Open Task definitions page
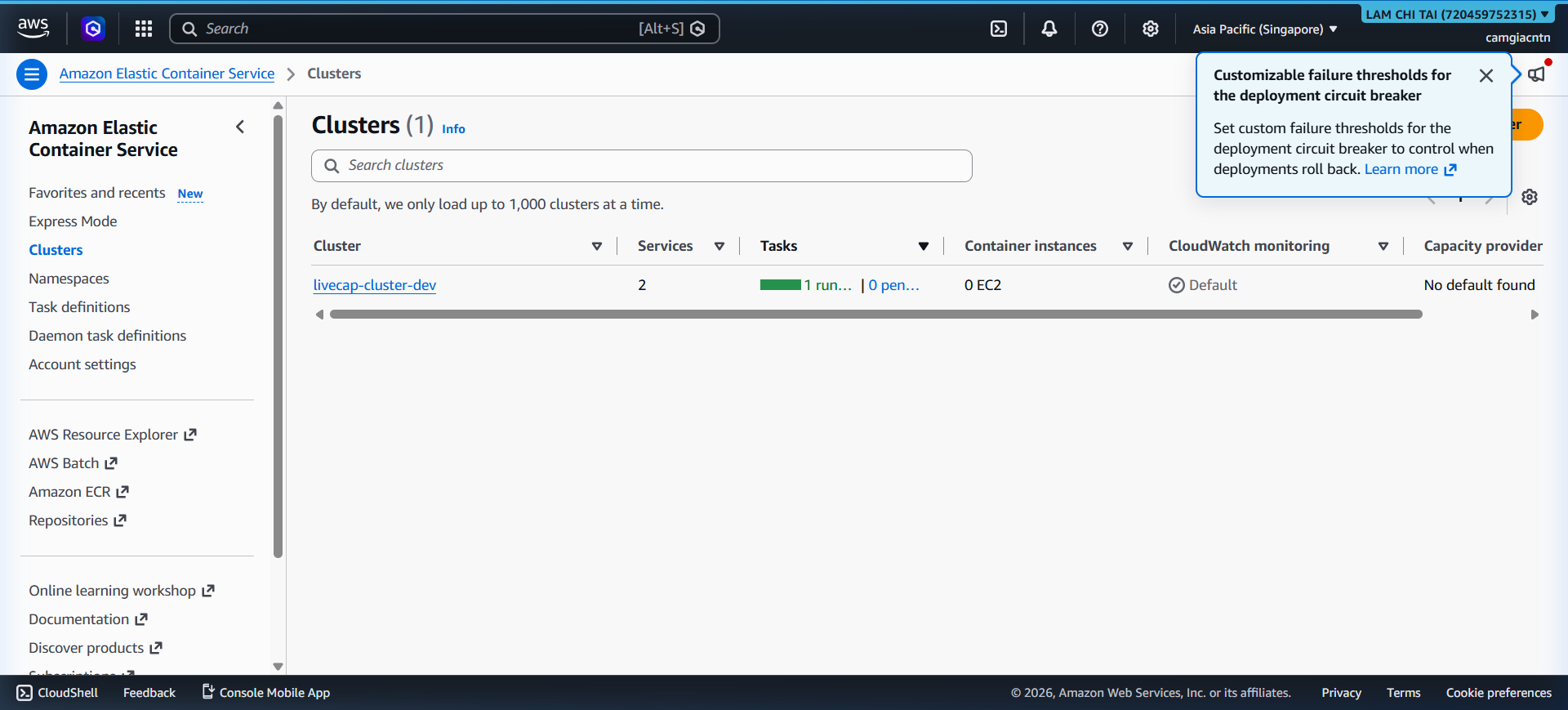Viewport: 1568px width, 710px height. pos(79,307)
